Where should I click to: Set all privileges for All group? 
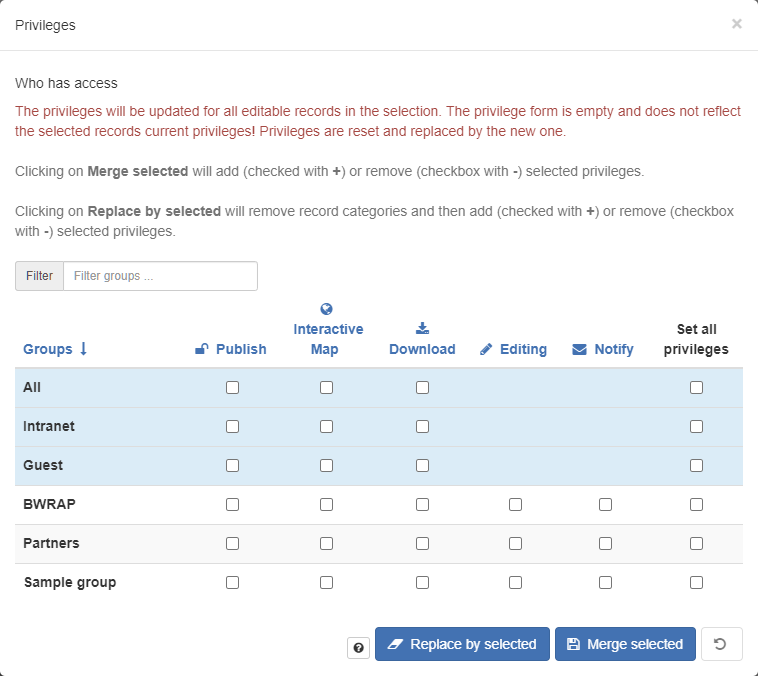coord(697,387)
